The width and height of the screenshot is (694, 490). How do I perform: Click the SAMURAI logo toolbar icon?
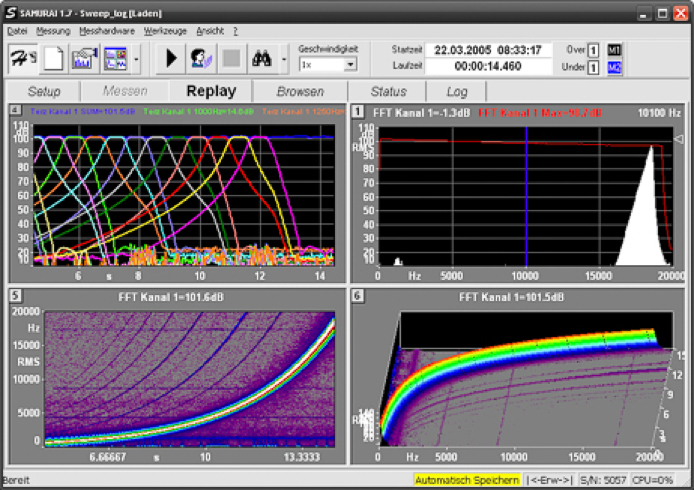coord(23,58)
